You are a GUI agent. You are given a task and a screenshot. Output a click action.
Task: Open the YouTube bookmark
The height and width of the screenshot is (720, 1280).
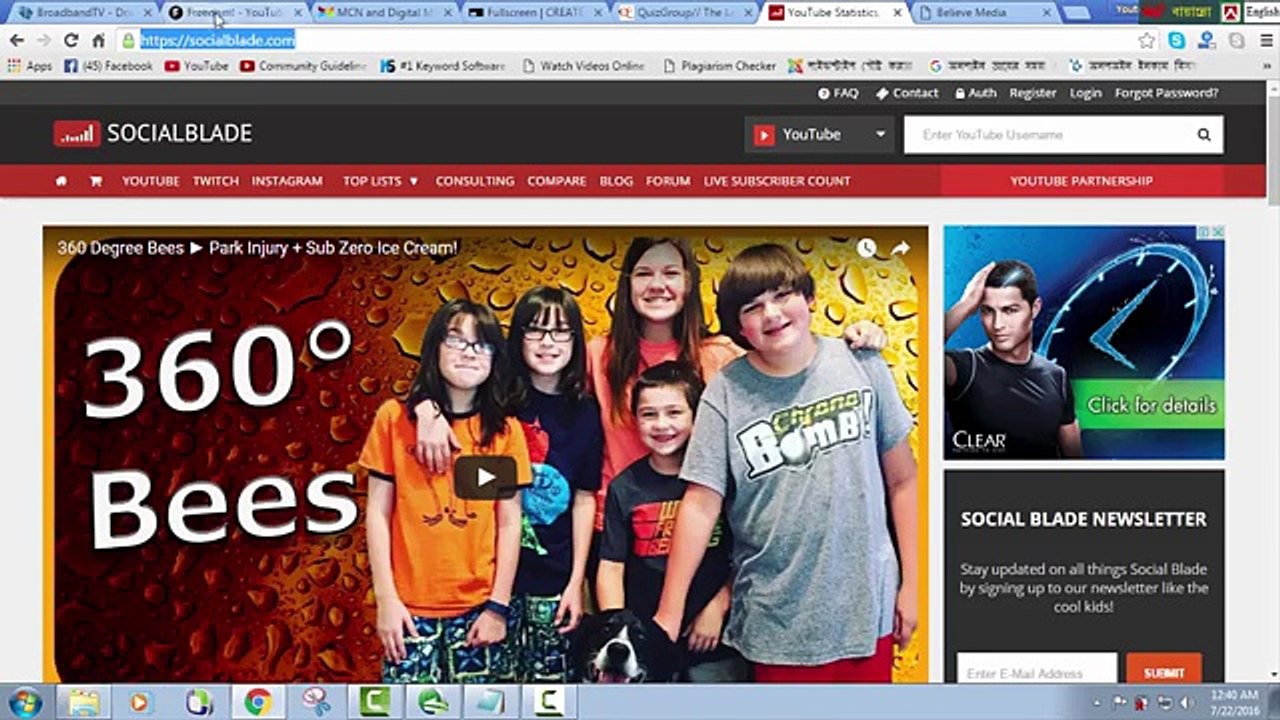click(x=196, y=66)
